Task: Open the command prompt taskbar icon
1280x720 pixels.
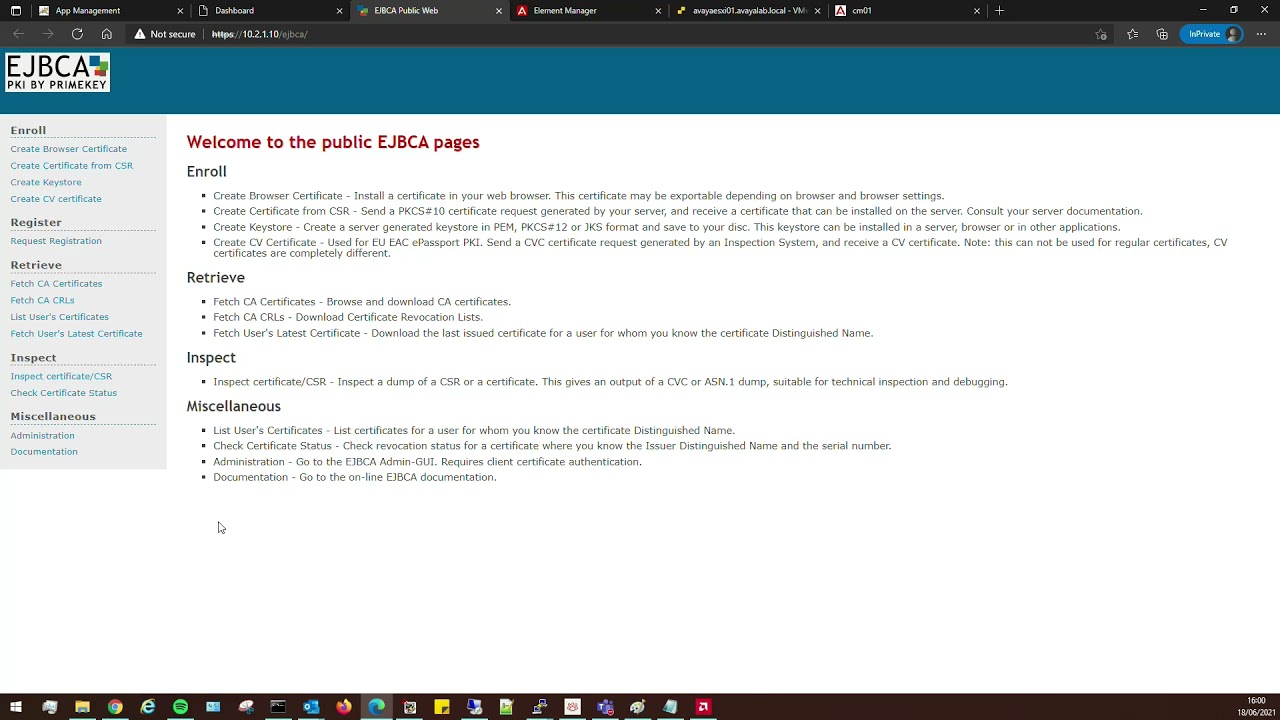Action: click(x=278, y=707)
